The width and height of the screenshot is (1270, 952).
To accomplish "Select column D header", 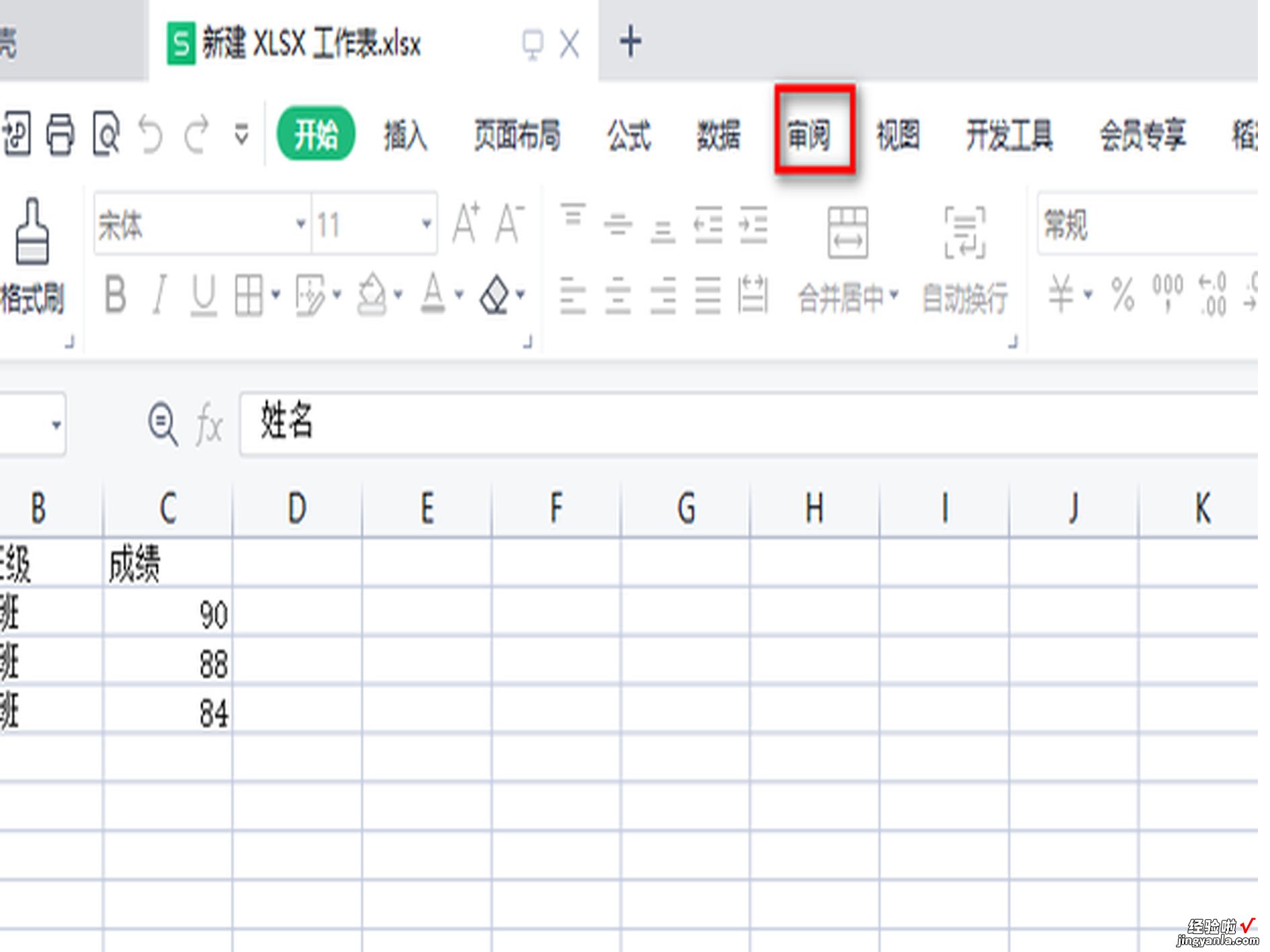I will pyautogui.click(x=297, y=508).
